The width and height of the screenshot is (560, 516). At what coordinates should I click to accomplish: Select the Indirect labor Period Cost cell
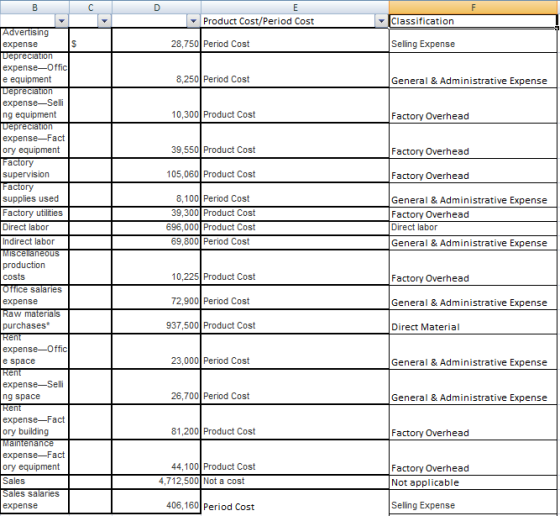tap(295, 242)
